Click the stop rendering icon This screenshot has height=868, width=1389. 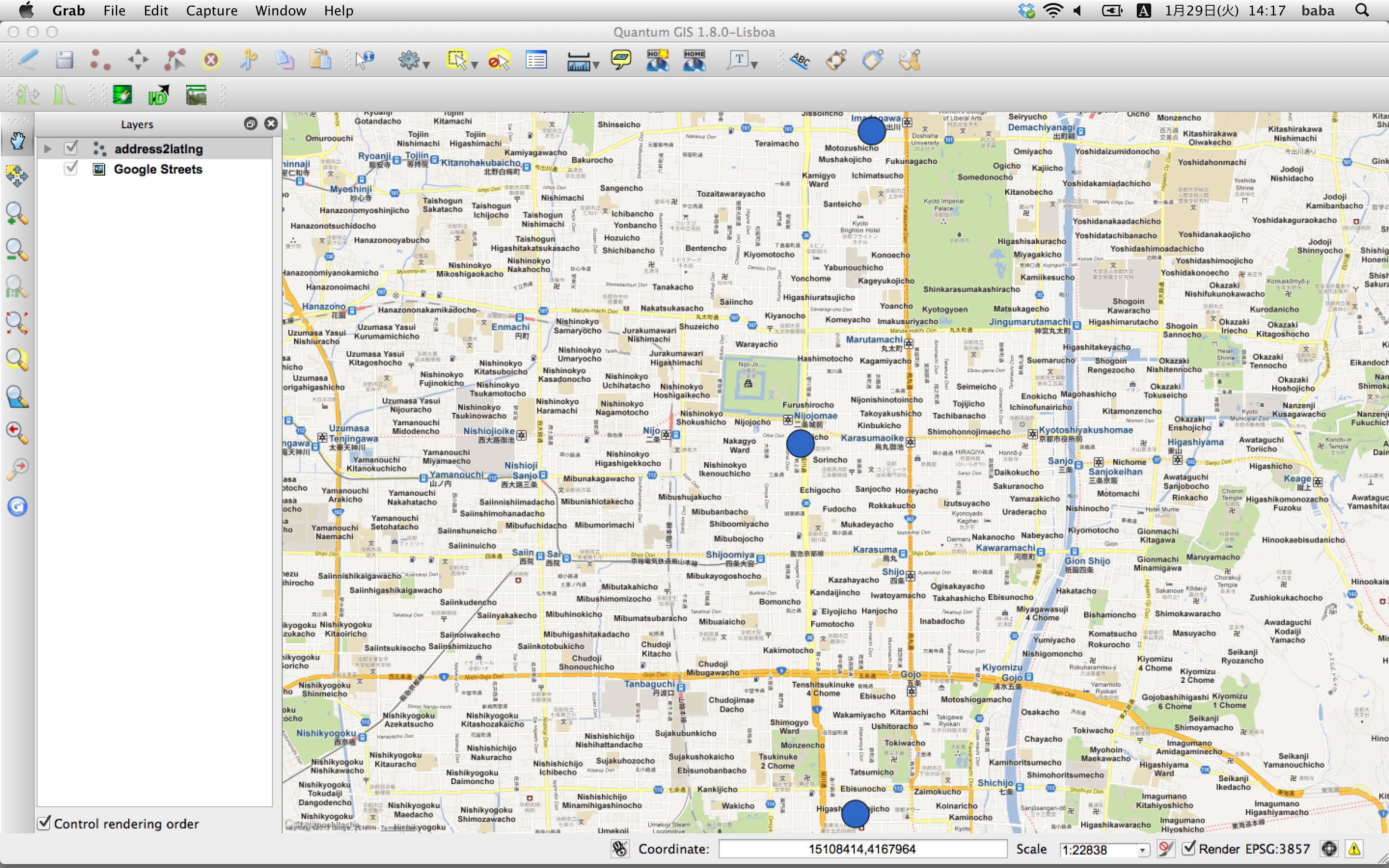pyautogui.click(x=1165, y=849)
